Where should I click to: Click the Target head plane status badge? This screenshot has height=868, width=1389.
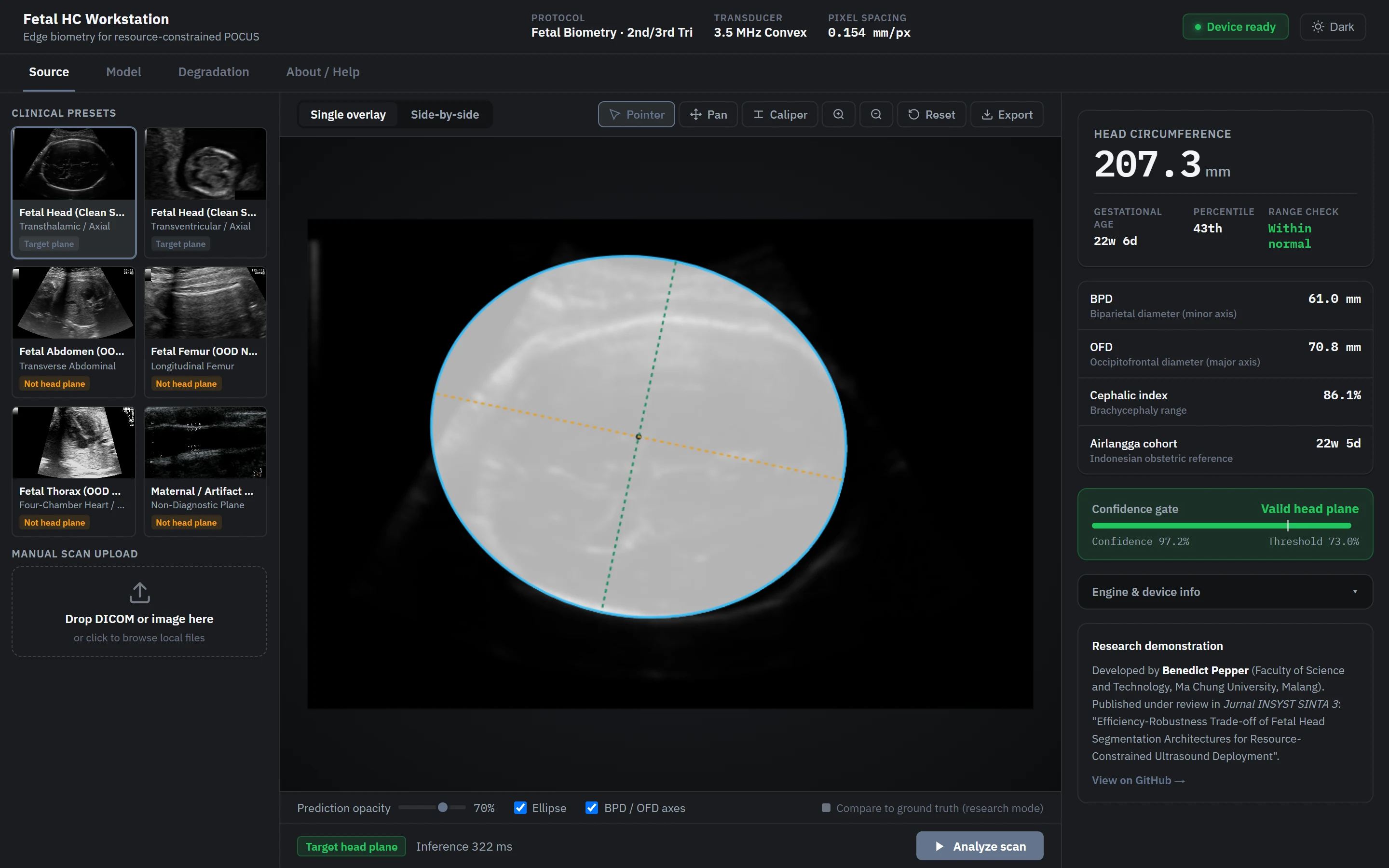point(351,846)
